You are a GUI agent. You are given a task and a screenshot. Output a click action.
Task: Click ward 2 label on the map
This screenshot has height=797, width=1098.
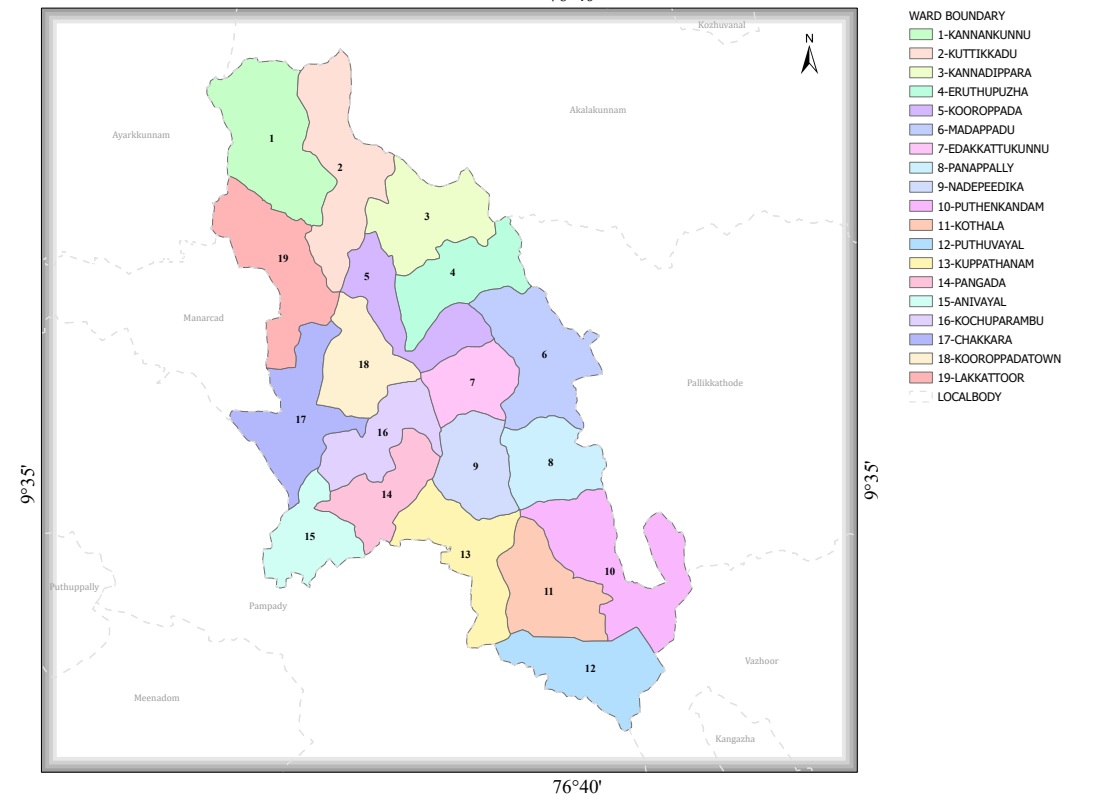coord(340,167)
